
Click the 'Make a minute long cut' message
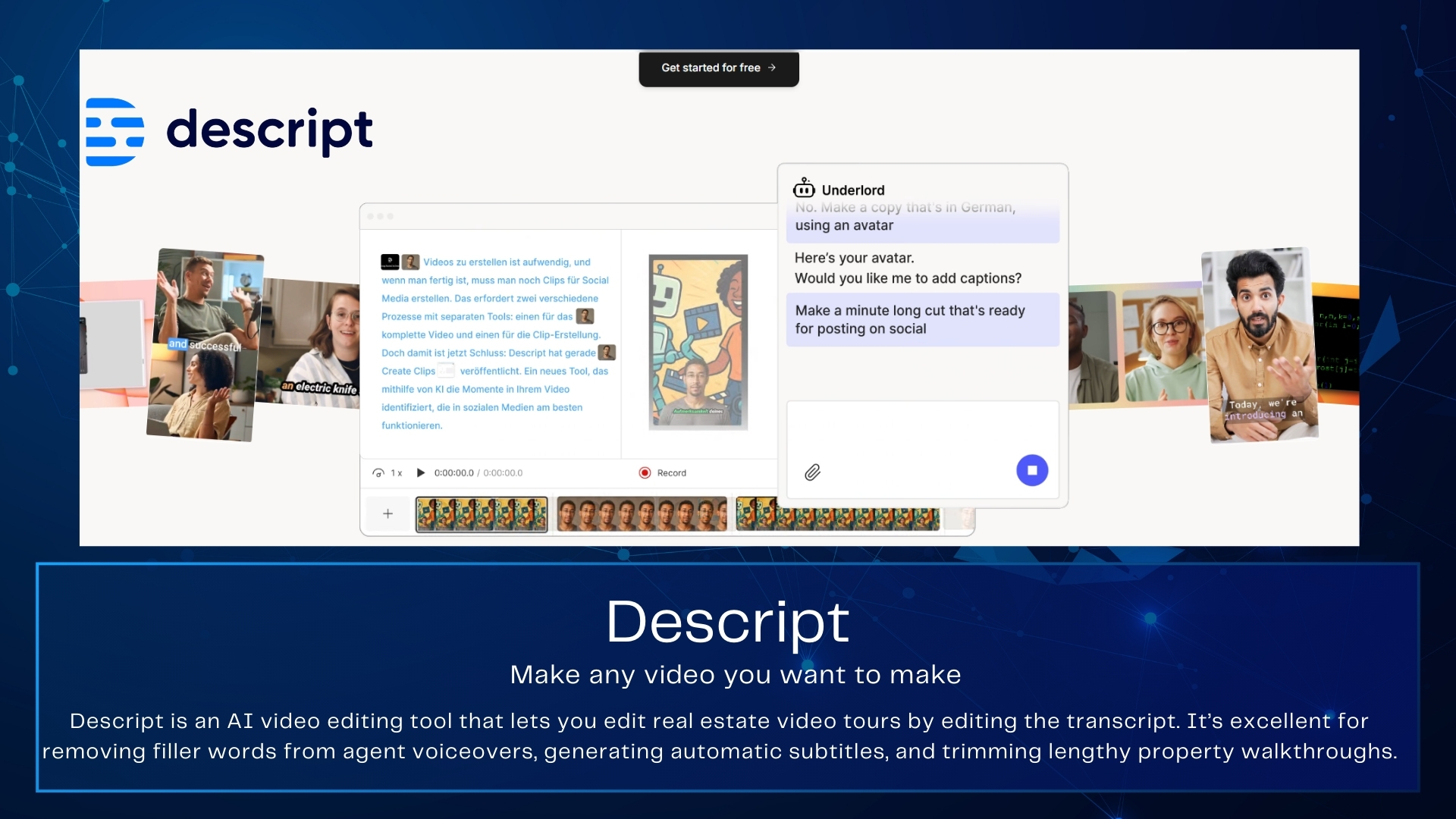coord(922,319)
